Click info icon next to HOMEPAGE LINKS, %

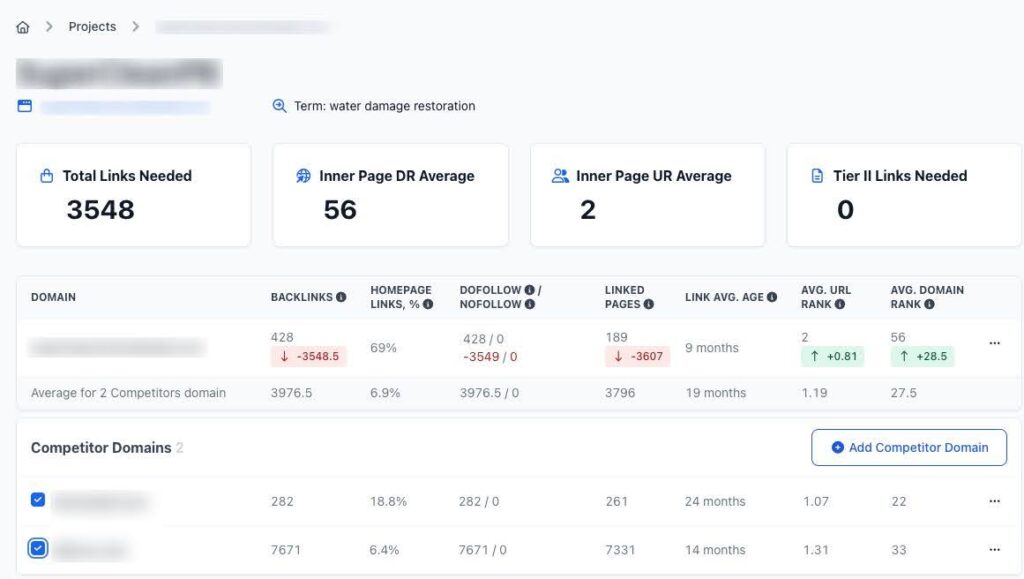point(426,304)
